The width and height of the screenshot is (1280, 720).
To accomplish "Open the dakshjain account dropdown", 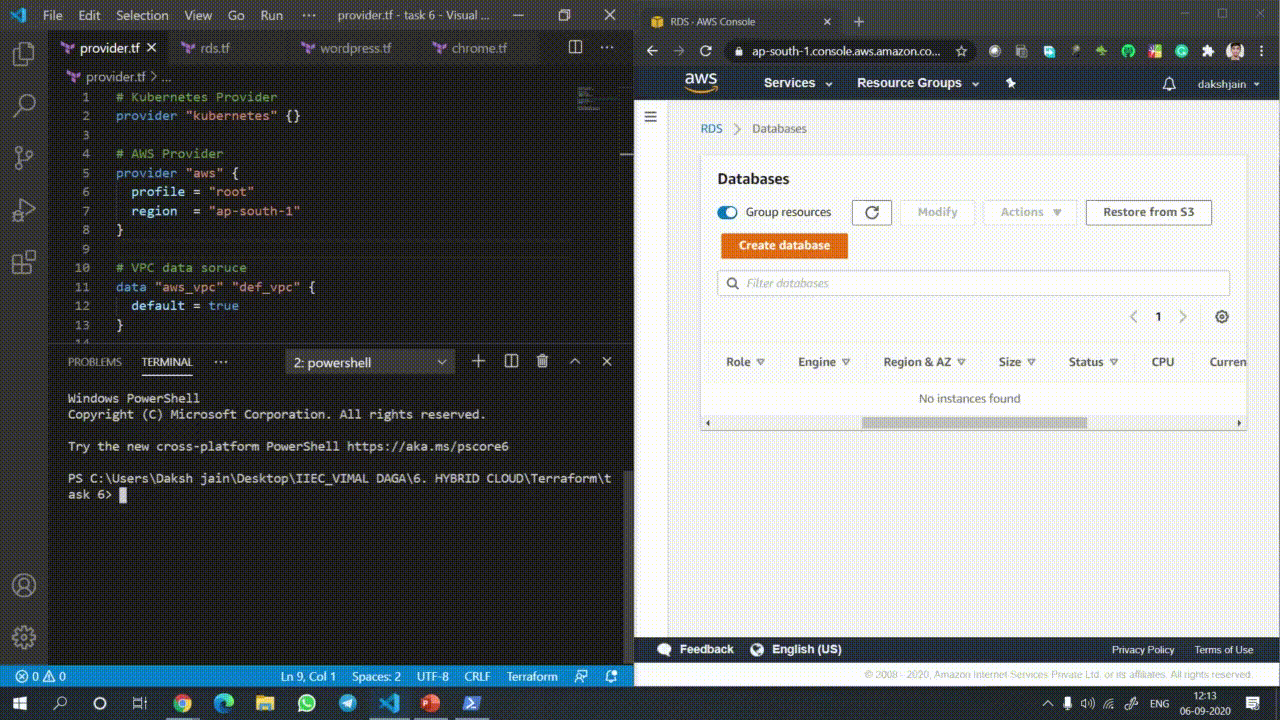I will click(x=1229, y=84).
